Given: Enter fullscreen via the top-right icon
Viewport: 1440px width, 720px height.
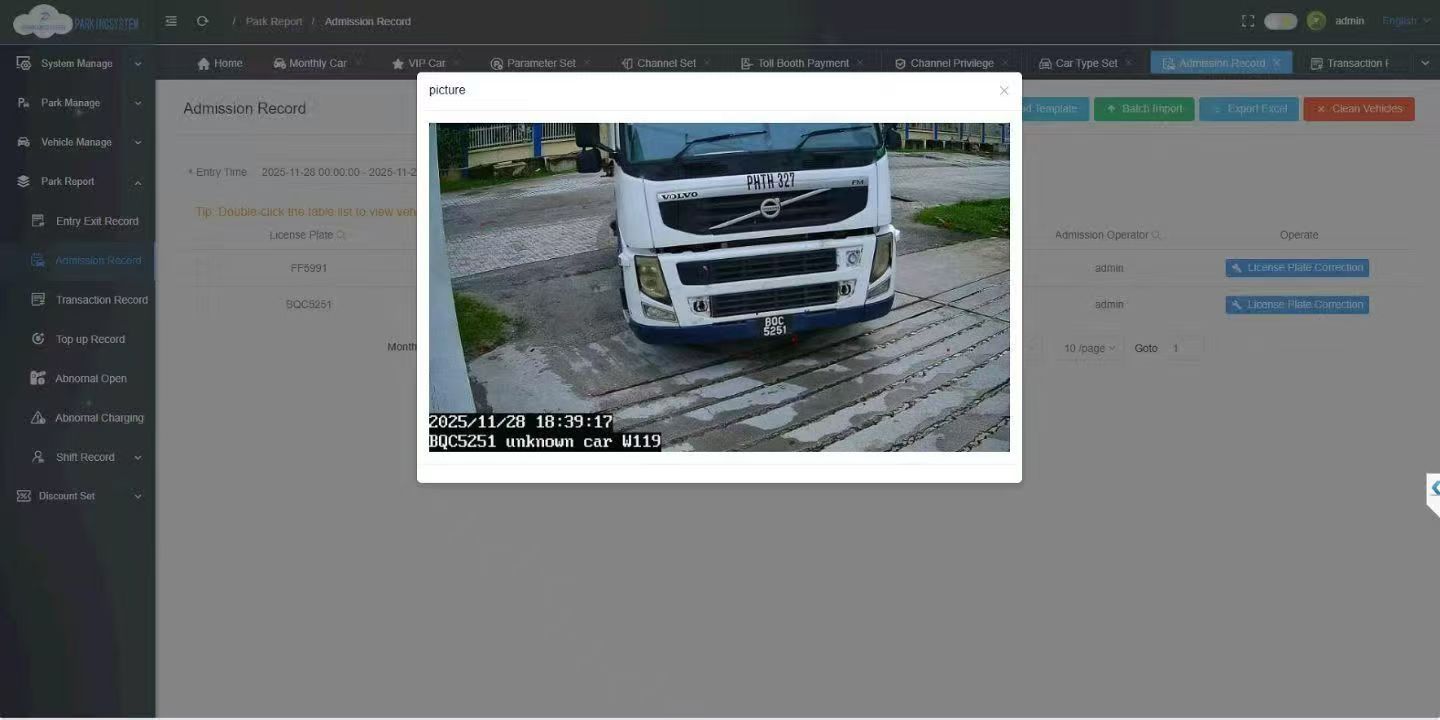Looking at the screenshot, I should 1247,21.
